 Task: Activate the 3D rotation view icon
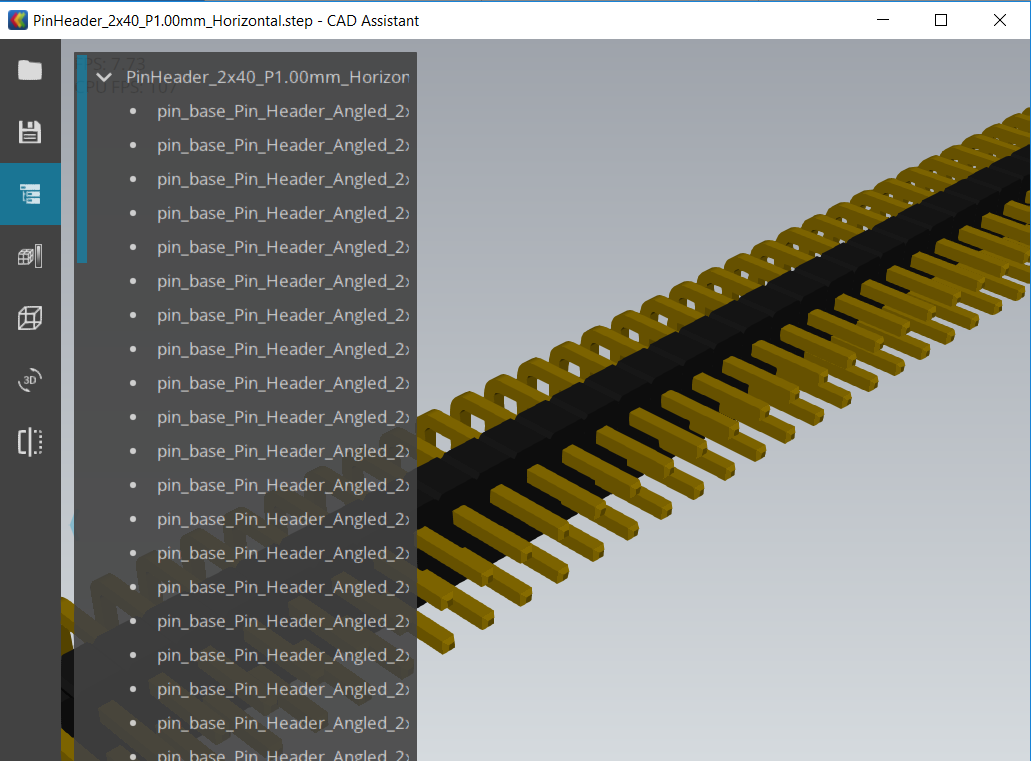[30, 380]
